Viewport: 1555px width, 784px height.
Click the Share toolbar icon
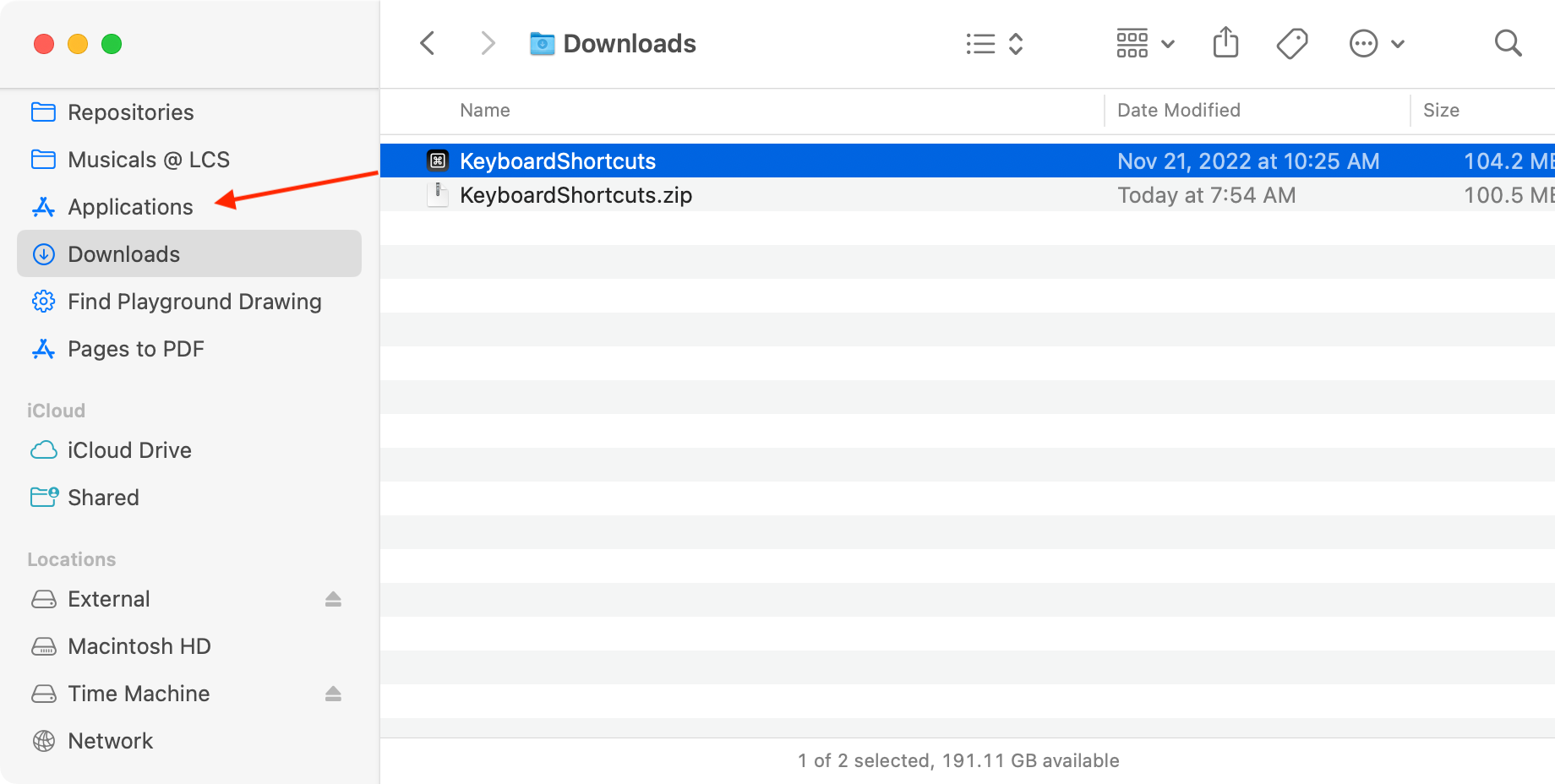1225,43
